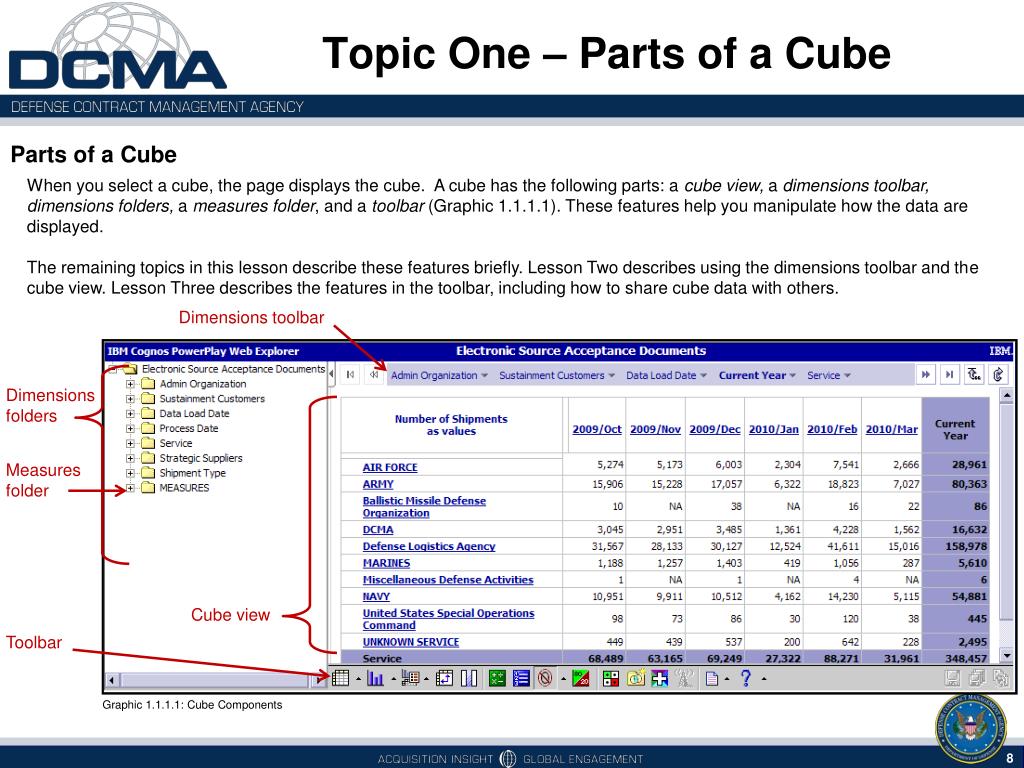Click the vertical scrollbar down arrow
Viewport: 1024px width, 768px height.
pyautogui.click(x=1006, y=656)
